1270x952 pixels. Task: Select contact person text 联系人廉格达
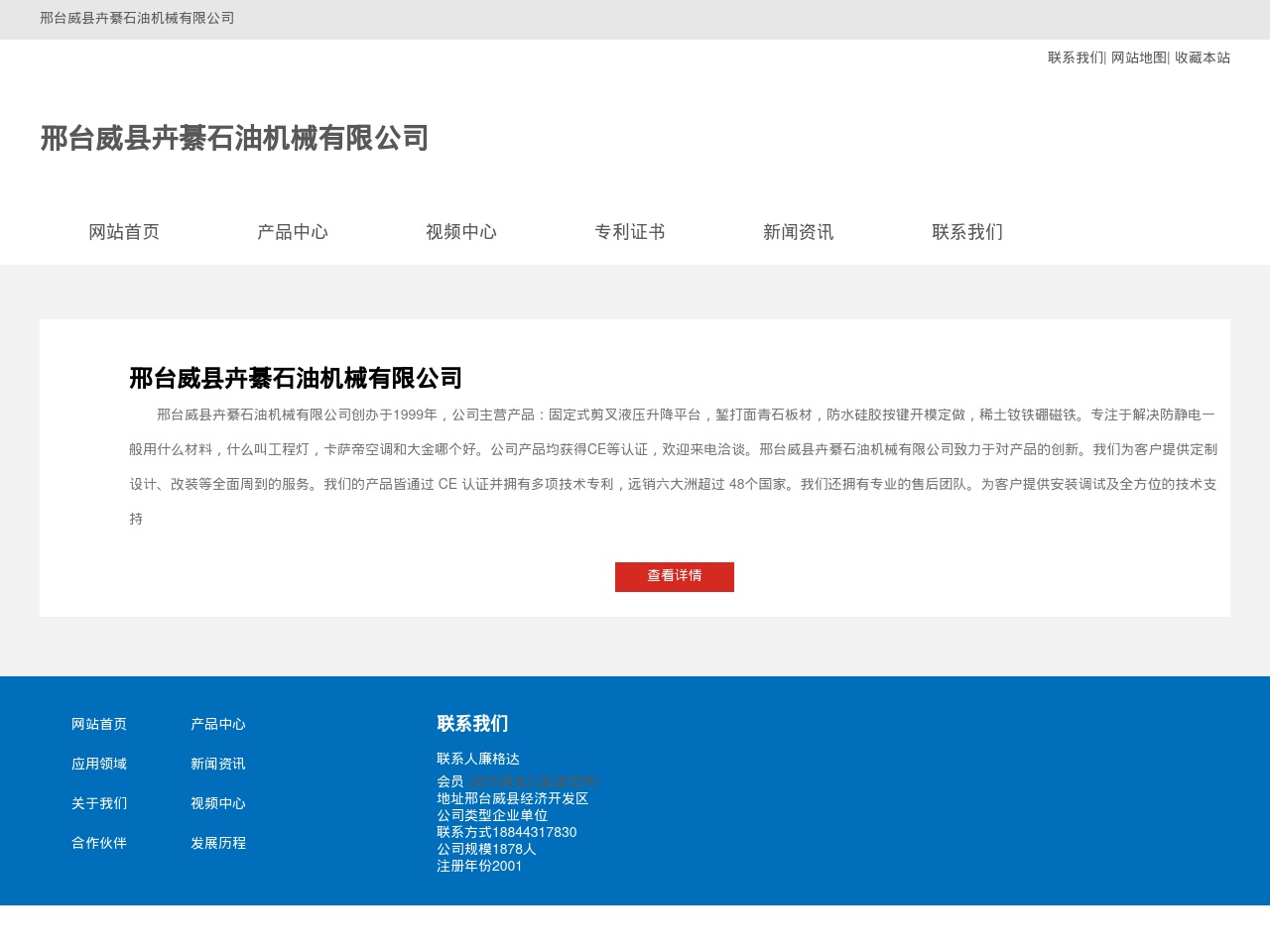coord(478,759)
